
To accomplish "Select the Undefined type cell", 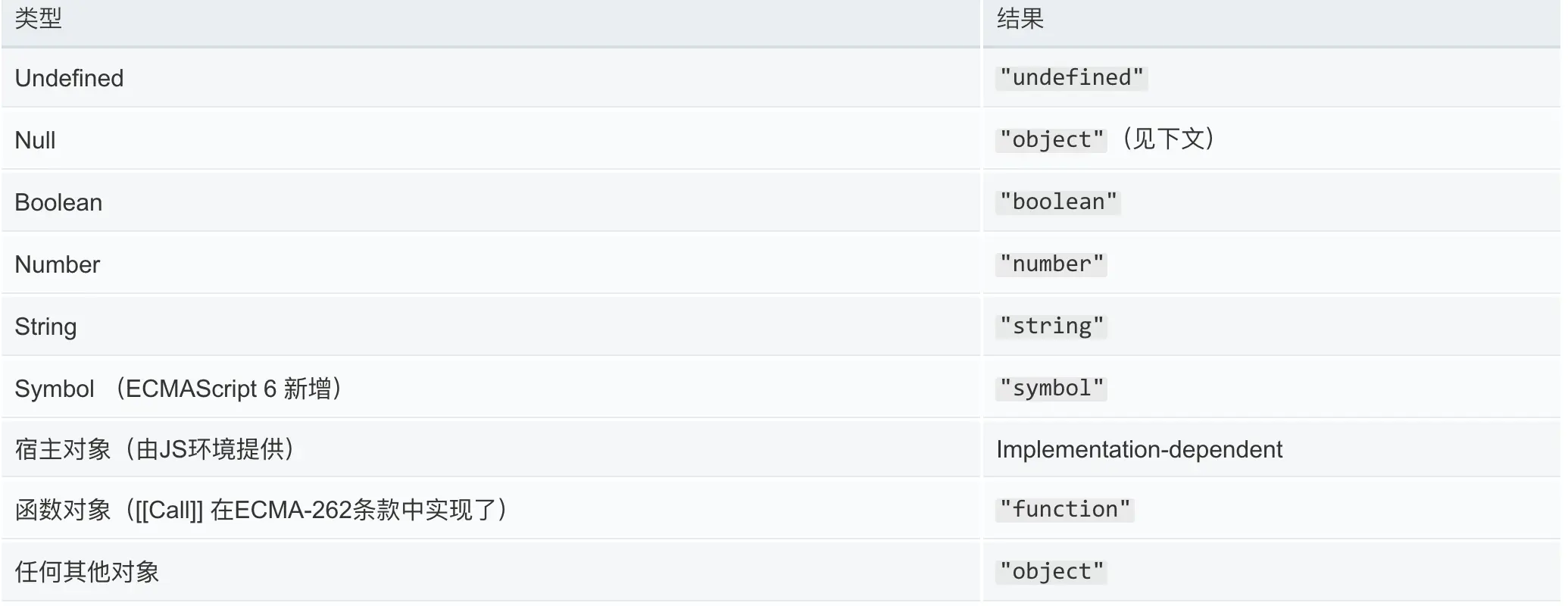I will coord(69,78).
